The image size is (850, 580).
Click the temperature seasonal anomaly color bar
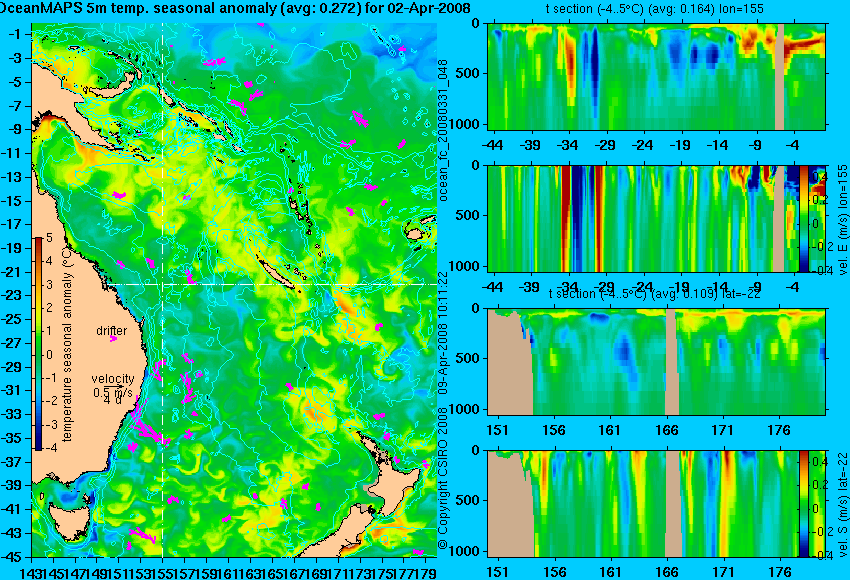point(38,344)
